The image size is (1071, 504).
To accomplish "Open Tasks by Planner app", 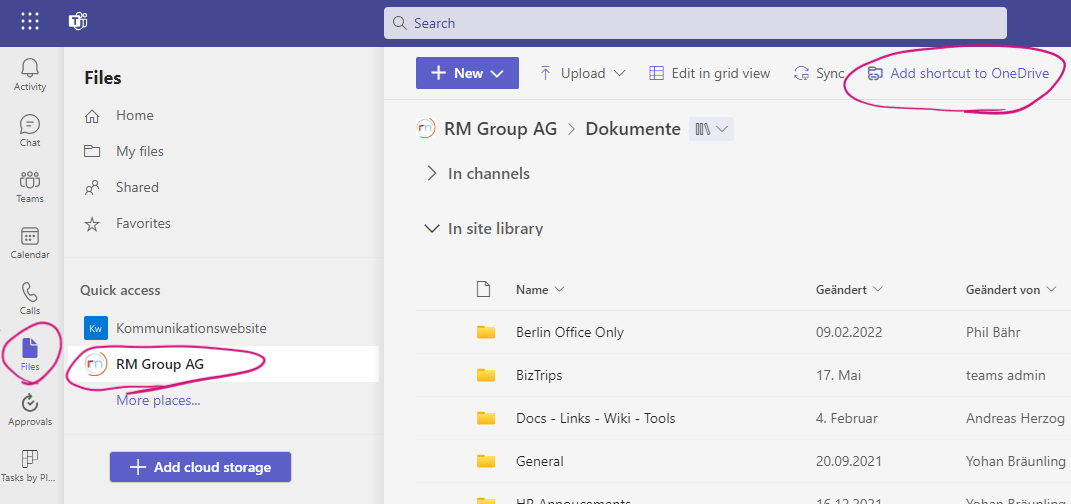I will (x=30, y=466).
